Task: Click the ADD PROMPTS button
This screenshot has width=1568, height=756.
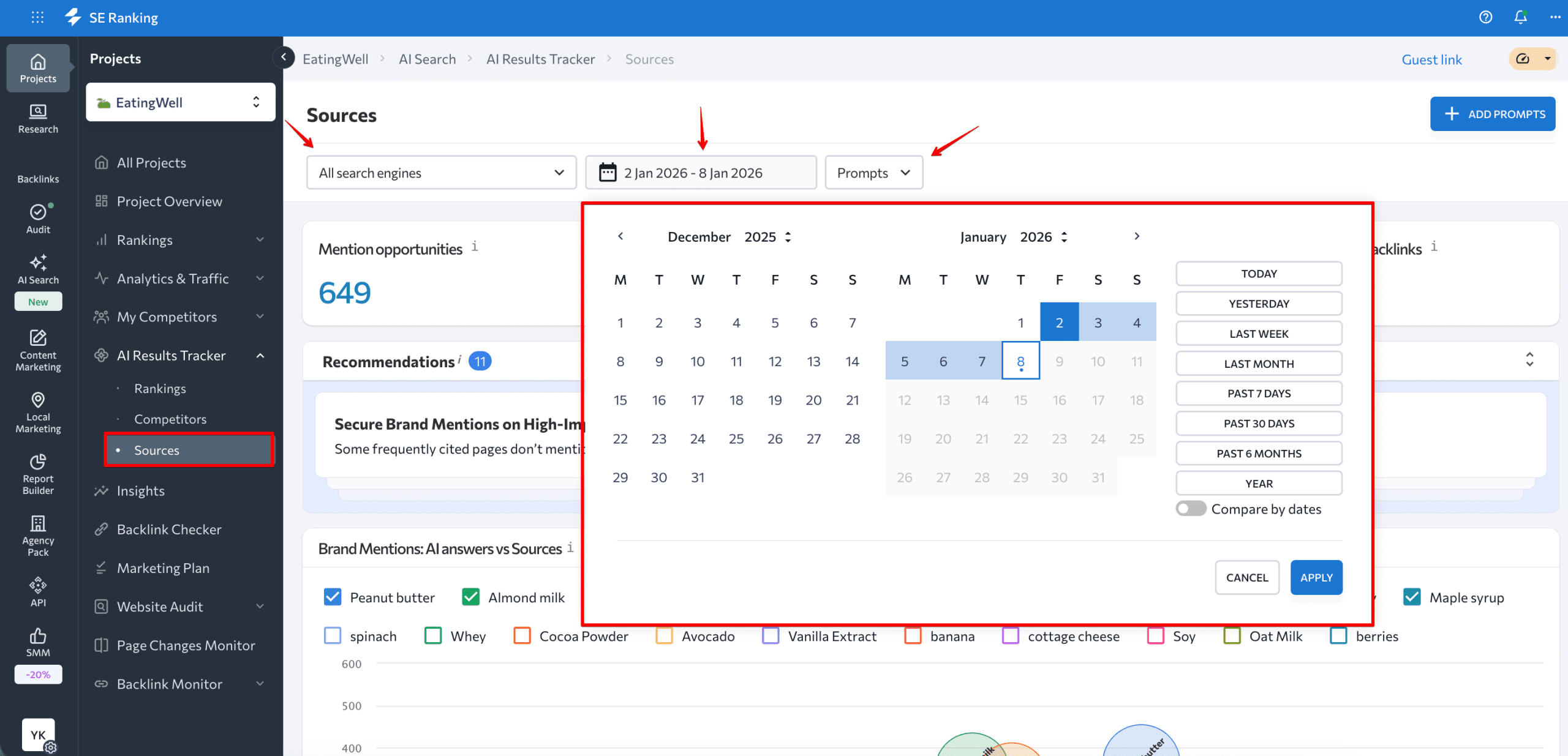Action: 1493,113
